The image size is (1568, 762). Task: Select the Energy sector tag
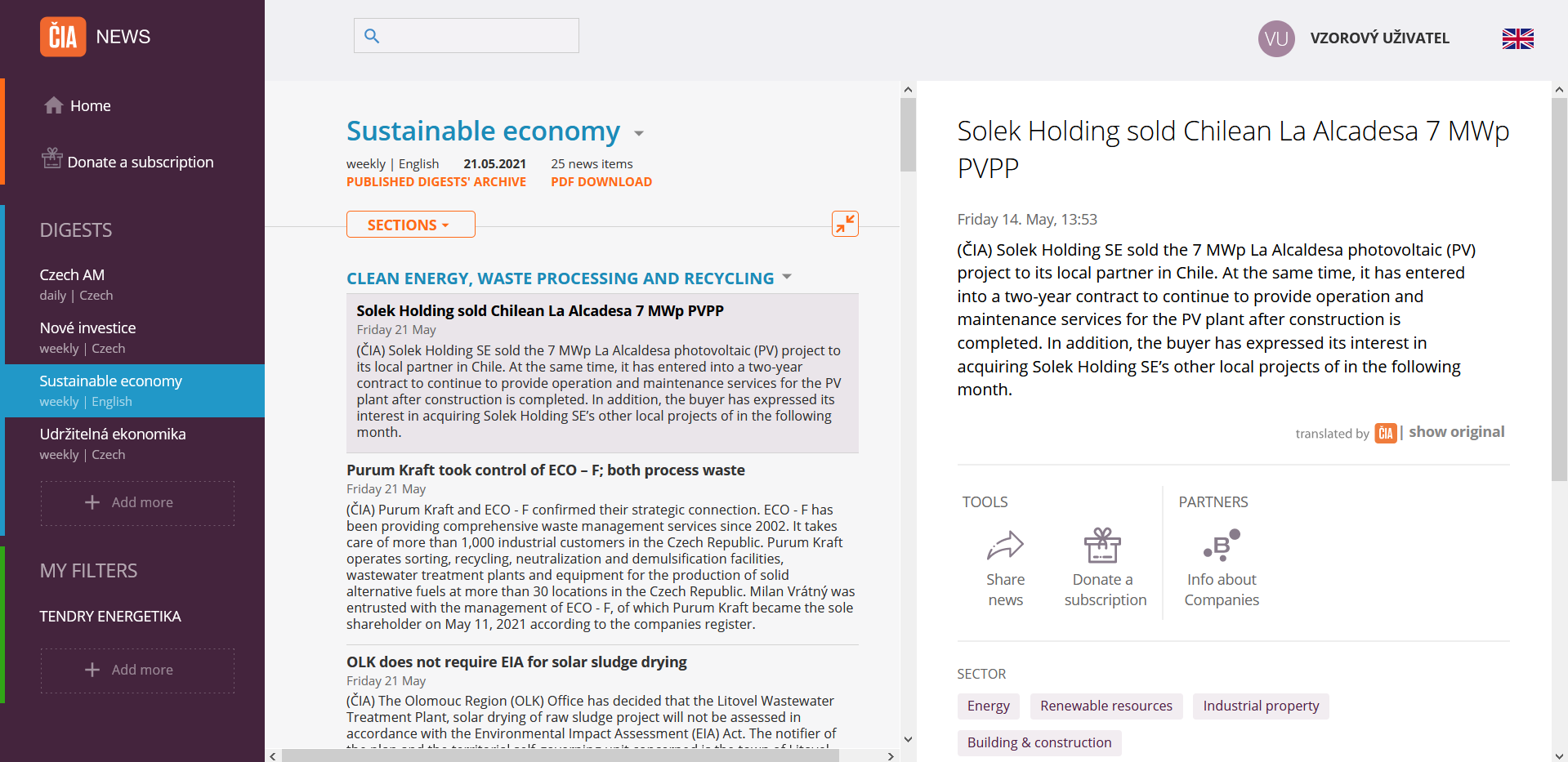[989, 706]
